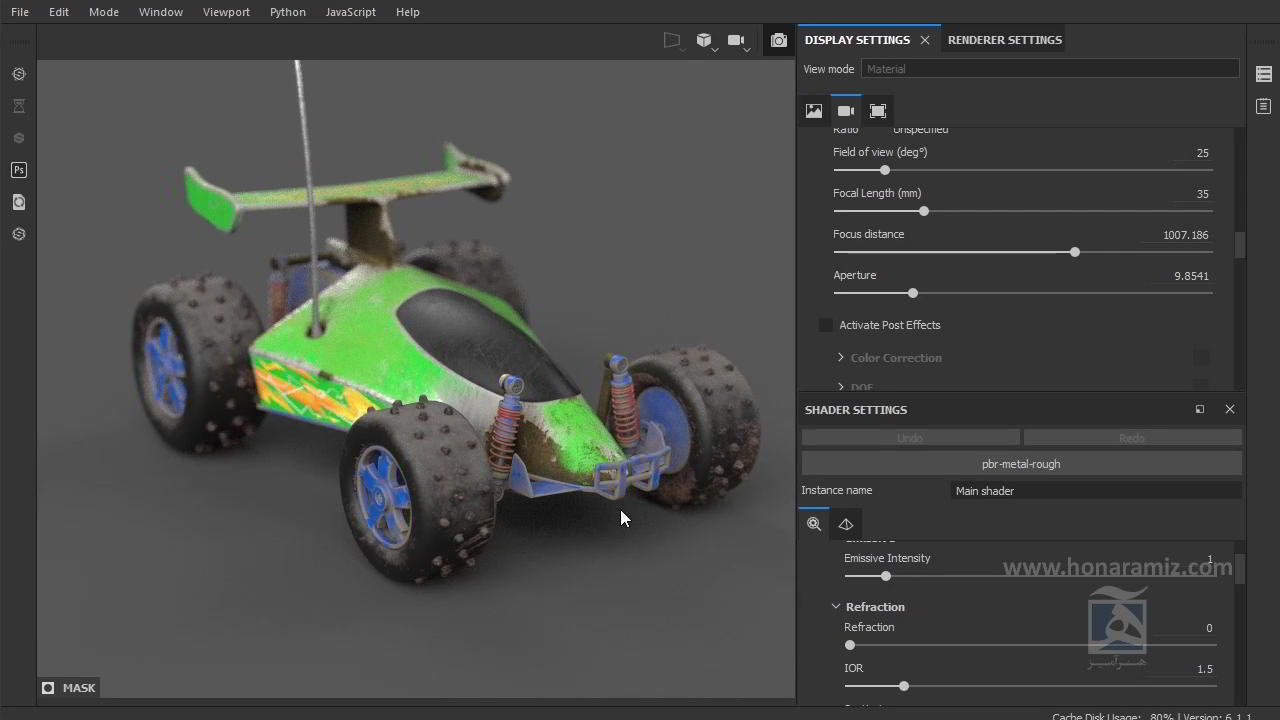Open the camera settings tab icon
1280x720 pixels.
[846, 111]
